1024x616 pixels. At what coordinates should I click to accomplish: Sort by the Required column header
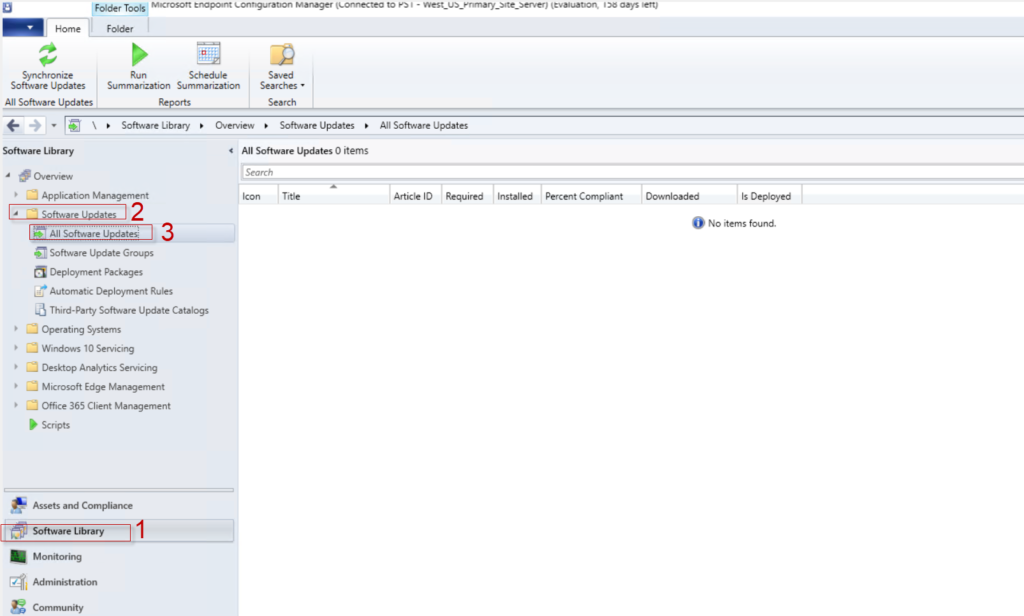coord(467,196)
